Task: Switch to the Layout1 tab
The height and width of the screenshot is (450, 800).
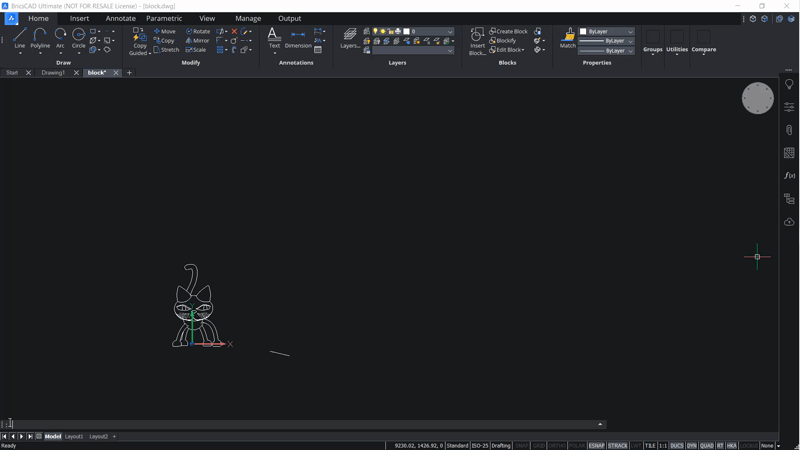Action: tap(73, 436)
